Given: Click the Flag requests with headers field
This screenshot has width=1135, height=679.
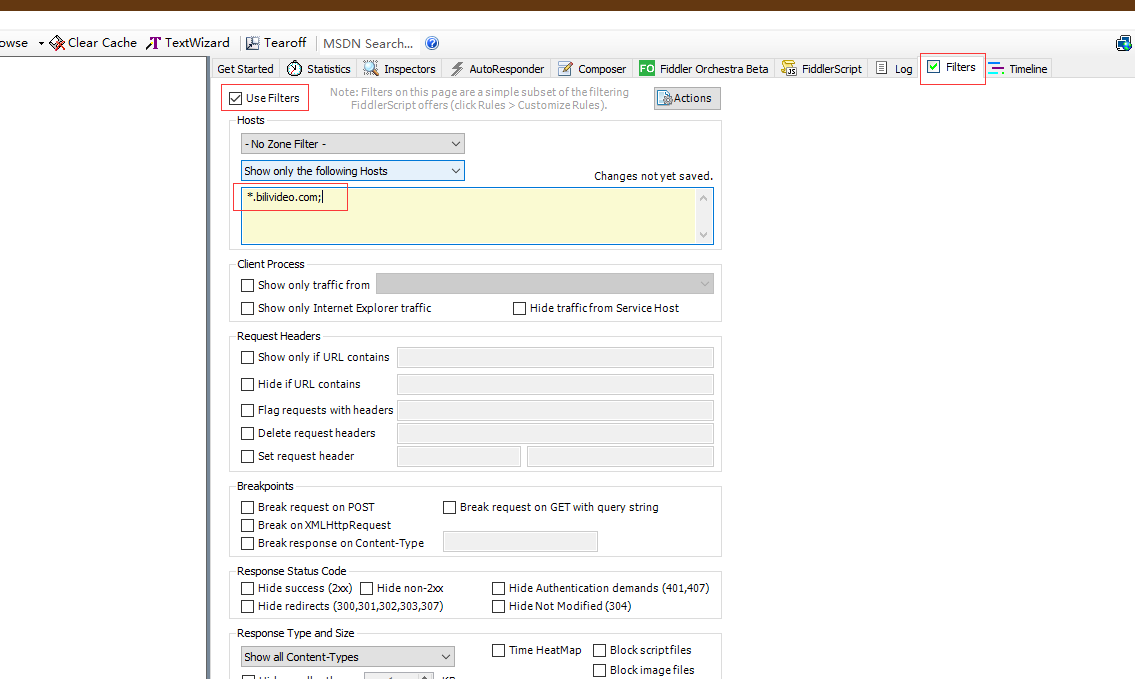Looking at the screenshot, I should tap(555, 410).
